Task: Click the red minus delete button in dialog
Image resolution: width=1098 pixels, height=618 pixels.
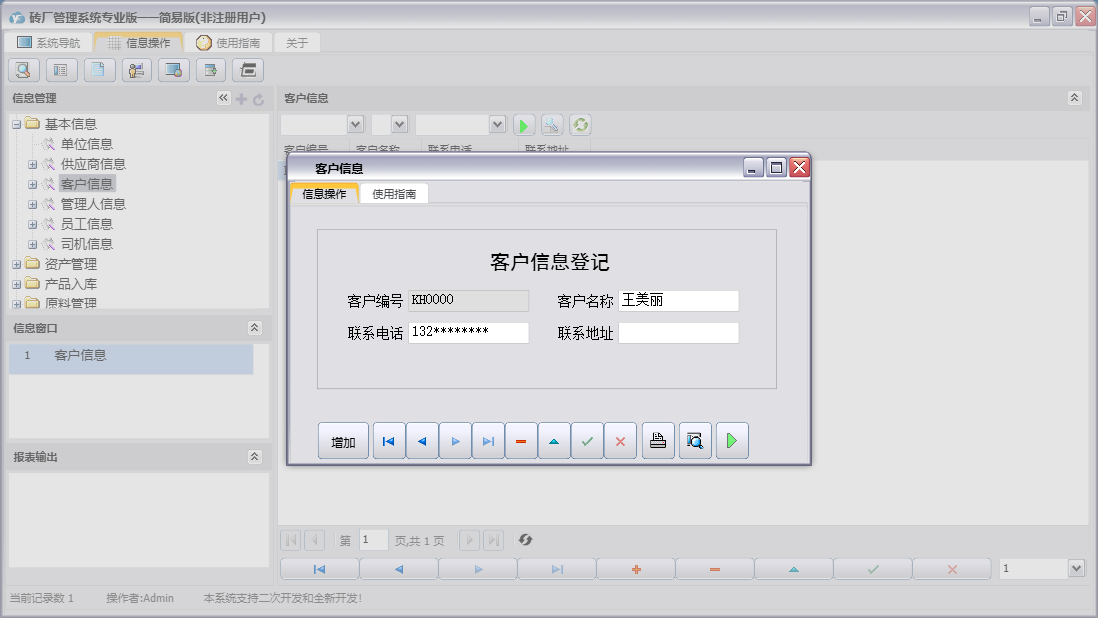Action: coord(521,441)
